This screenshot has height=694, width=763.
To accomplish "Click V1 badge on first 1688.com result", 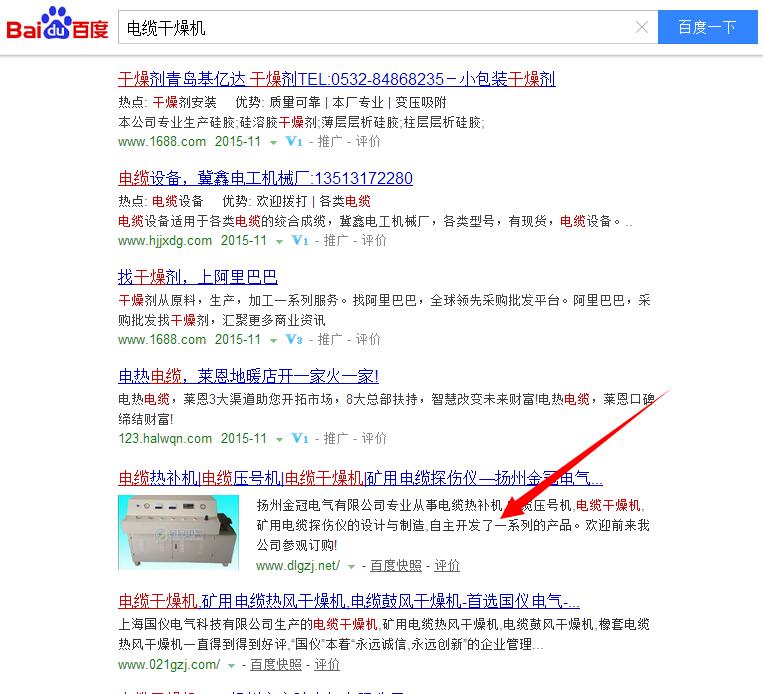I will pyautogui.click(x=294, y=142).
